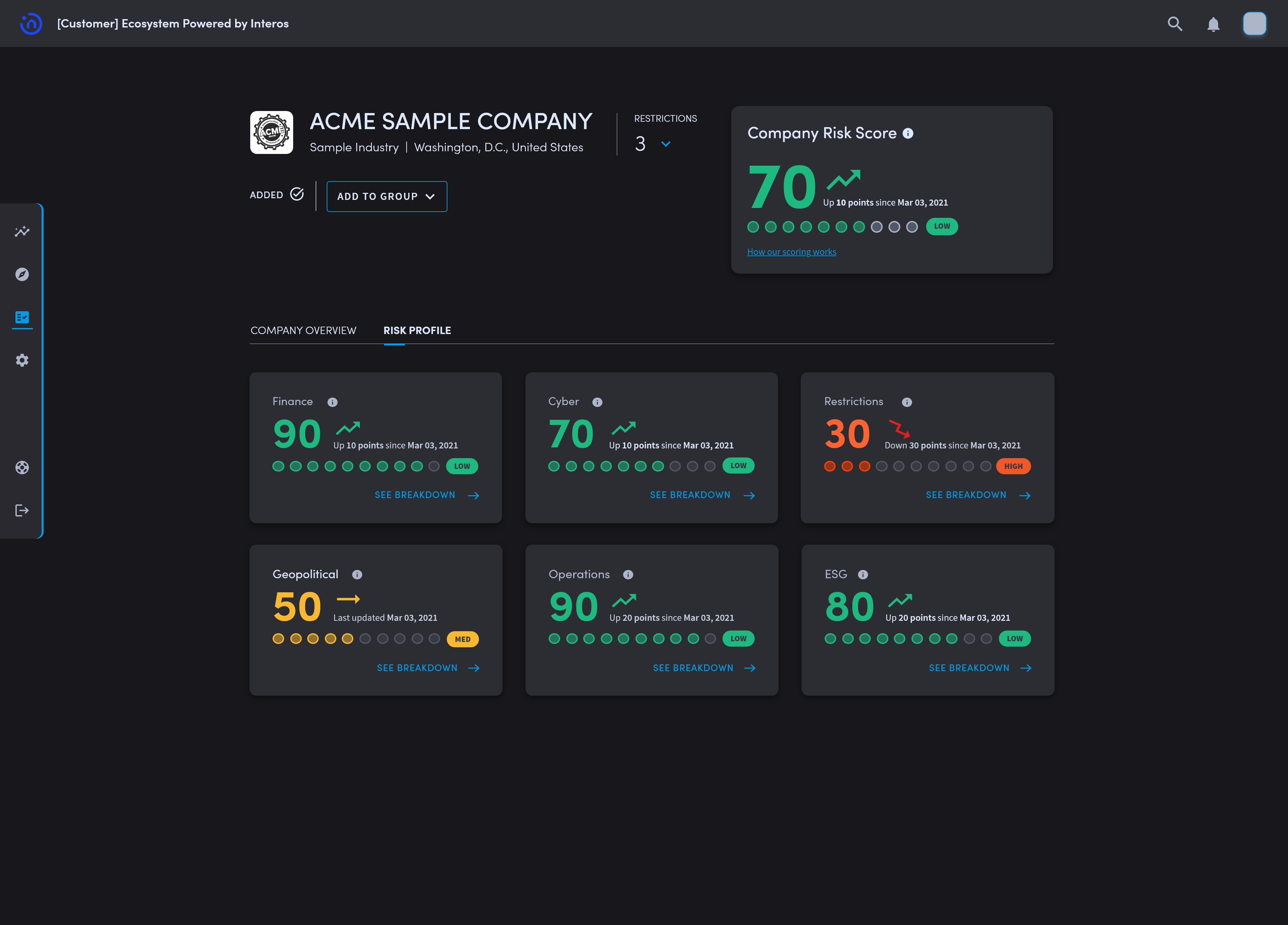See breakdown for Finance score
This screenshot has width=1288, height=925.
pyautogui.click(x=427, y=495)
